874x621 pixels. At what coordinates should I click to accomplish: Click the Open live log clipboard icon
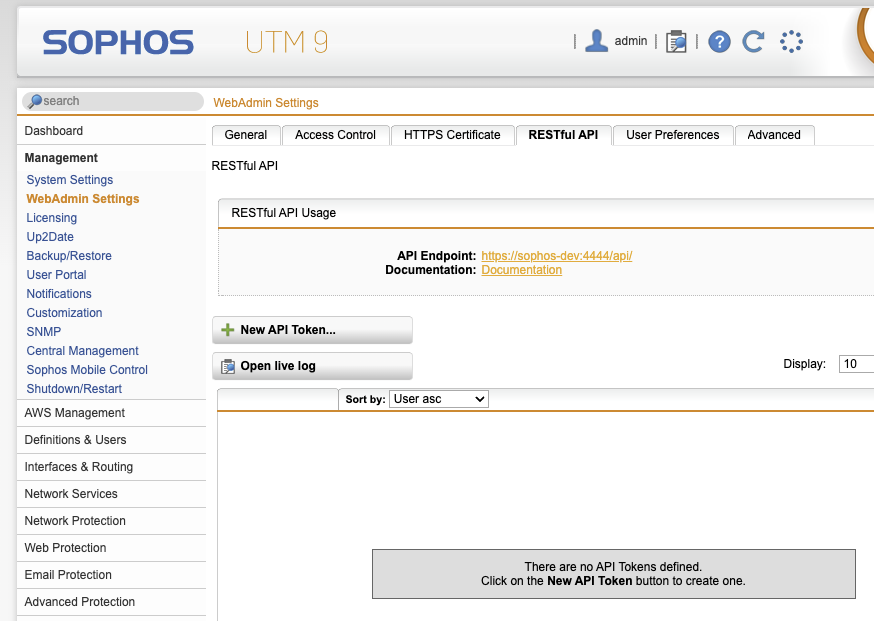(228, 366)
